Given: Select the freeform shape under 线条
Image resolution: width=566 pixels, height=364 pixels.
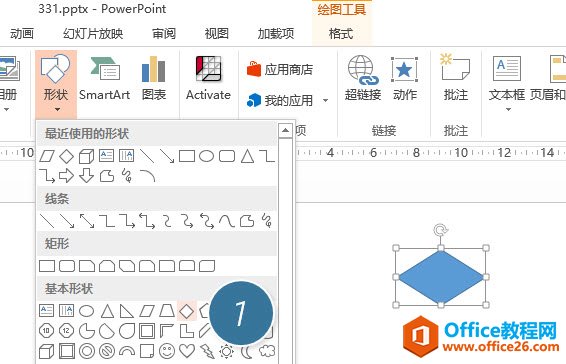Looking at the screenshot, I should pos(247,221).
